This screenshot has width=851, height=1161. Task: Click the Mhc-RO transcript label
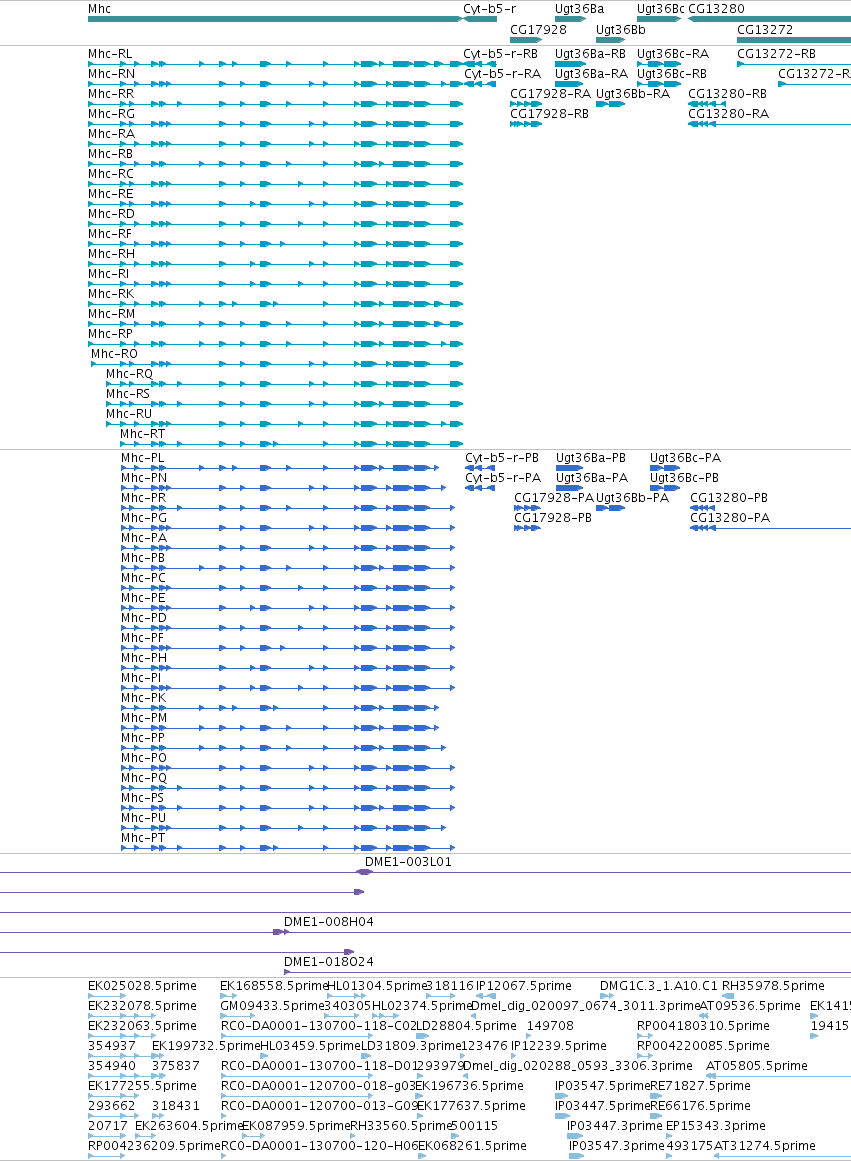coord(114,354)
